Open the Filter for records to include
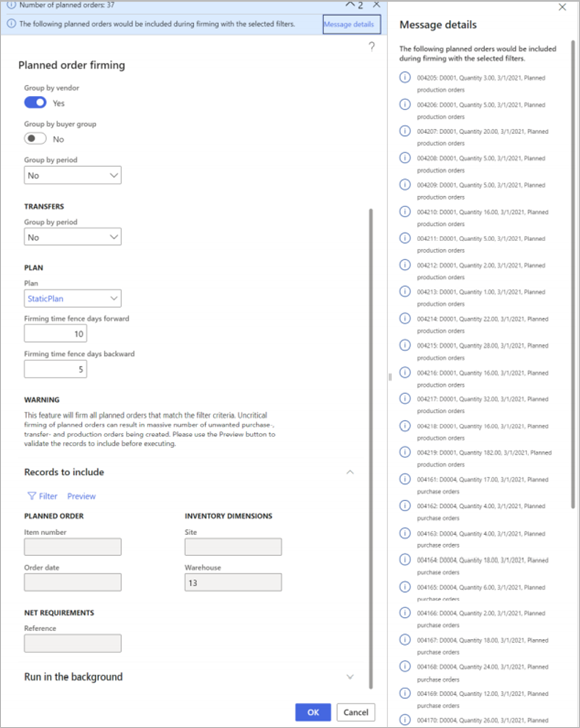The image size is (580, 728). click(x=42, y=496)
